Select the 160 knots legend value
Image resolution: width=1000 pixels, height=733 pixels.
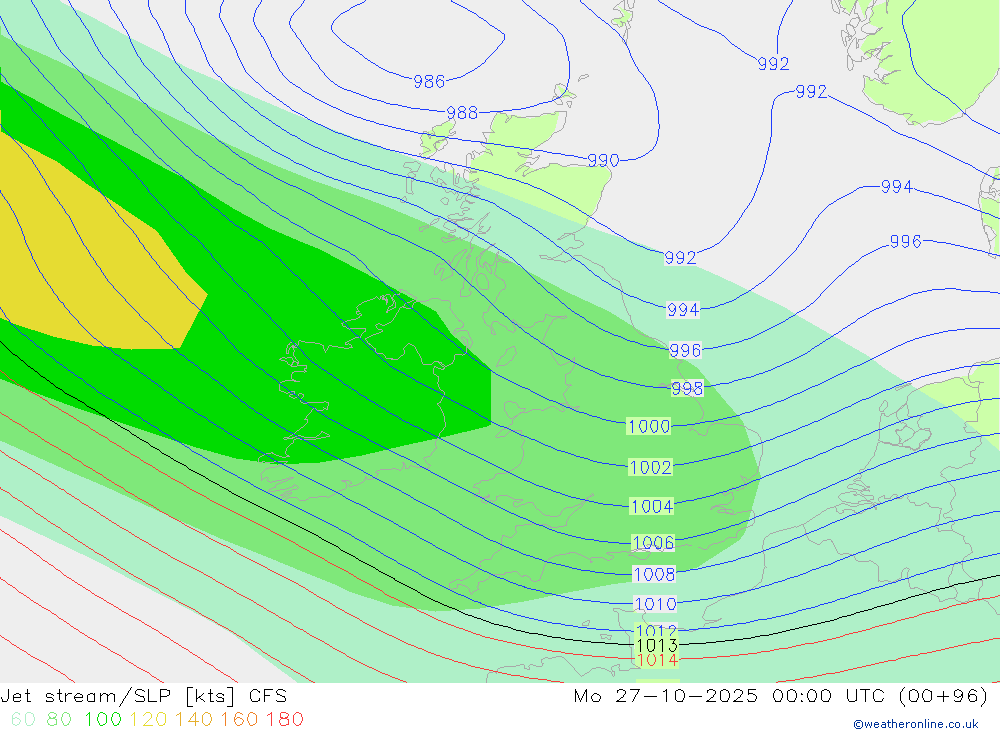(239, 720)
